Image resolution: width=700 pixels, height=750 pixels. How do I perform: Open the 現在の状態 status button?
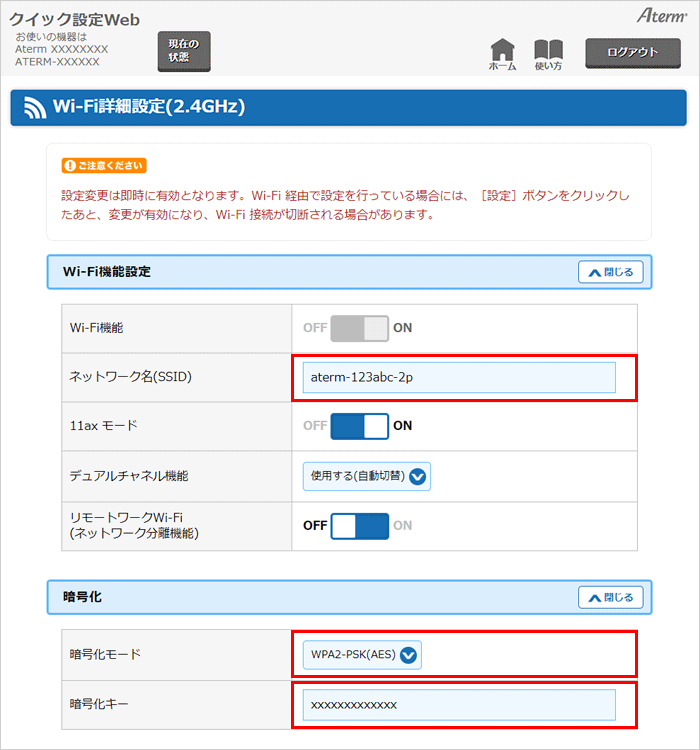coord(184,51)
